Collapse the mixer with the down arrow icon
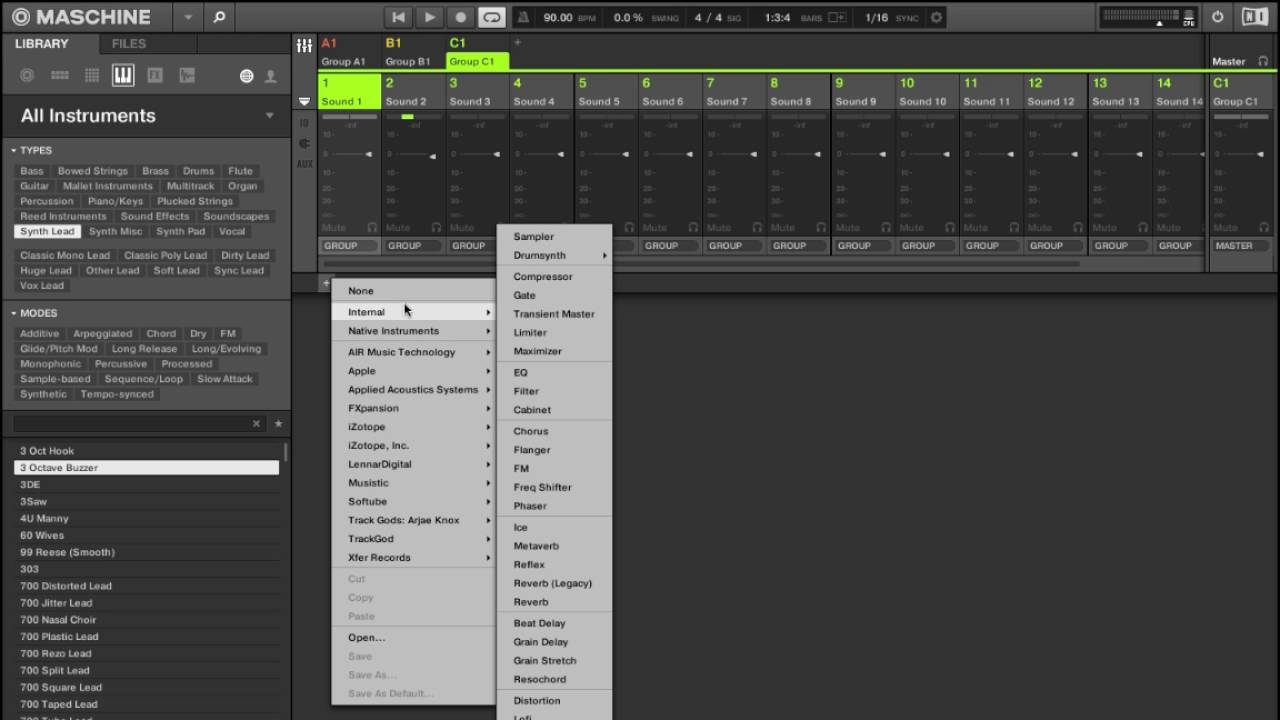Image resolution: width=1280 pixels, height=720 pixels. pos(305,101)
